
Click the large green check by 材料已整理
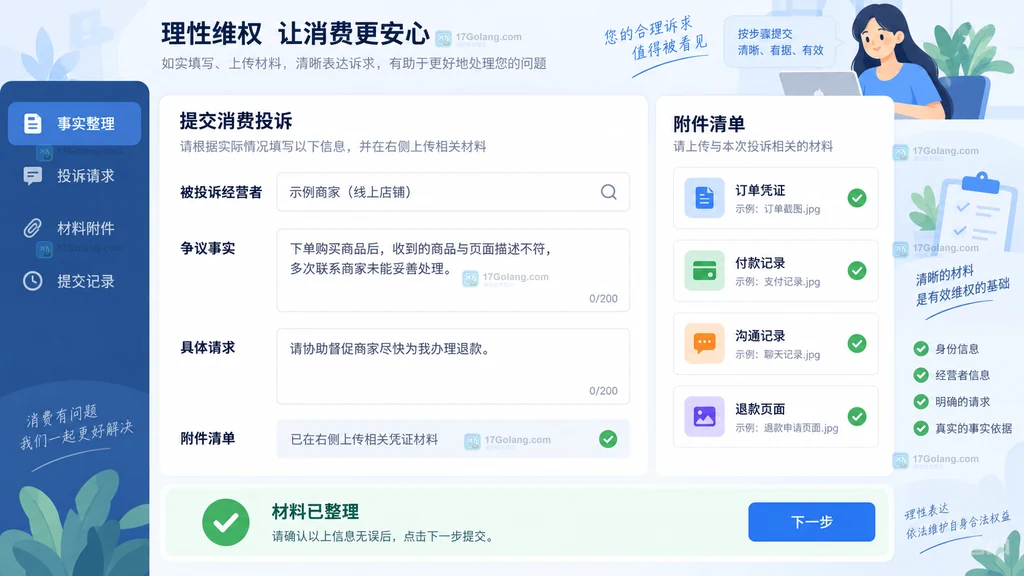pos(226,522)
